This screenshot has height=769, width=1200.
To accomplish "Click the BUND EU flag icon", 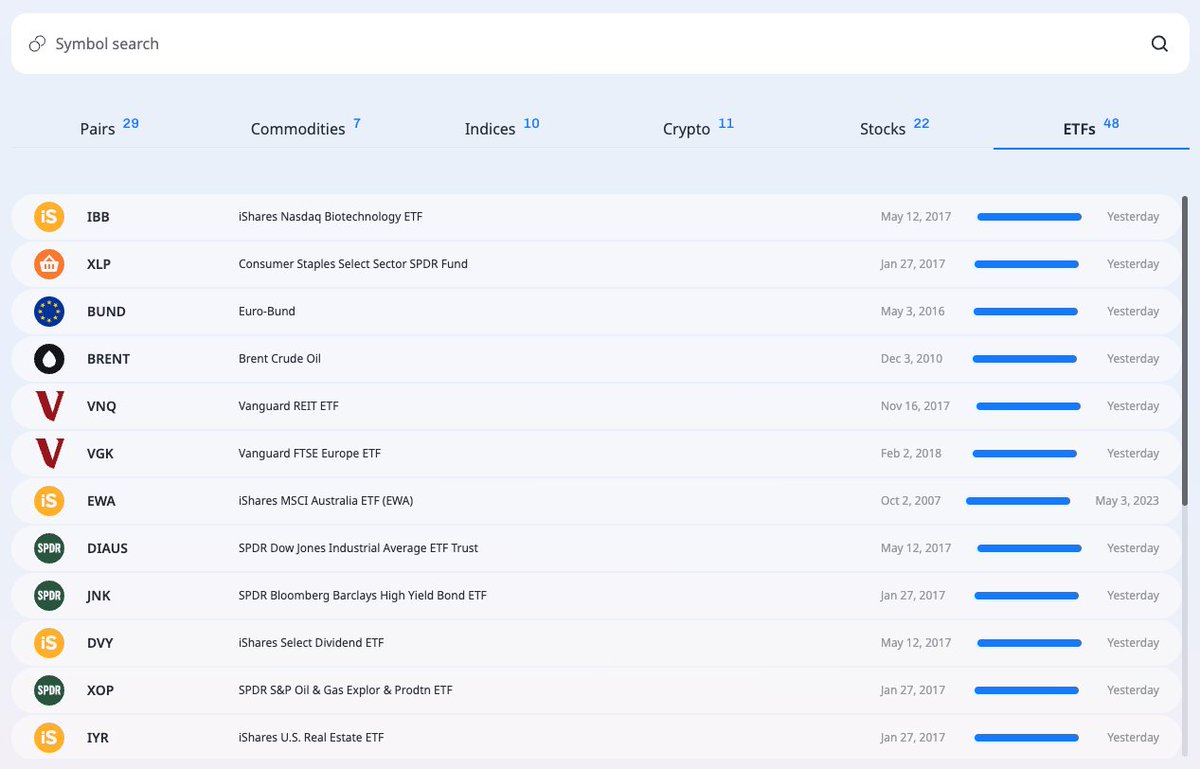I will [x=49, y=311].
